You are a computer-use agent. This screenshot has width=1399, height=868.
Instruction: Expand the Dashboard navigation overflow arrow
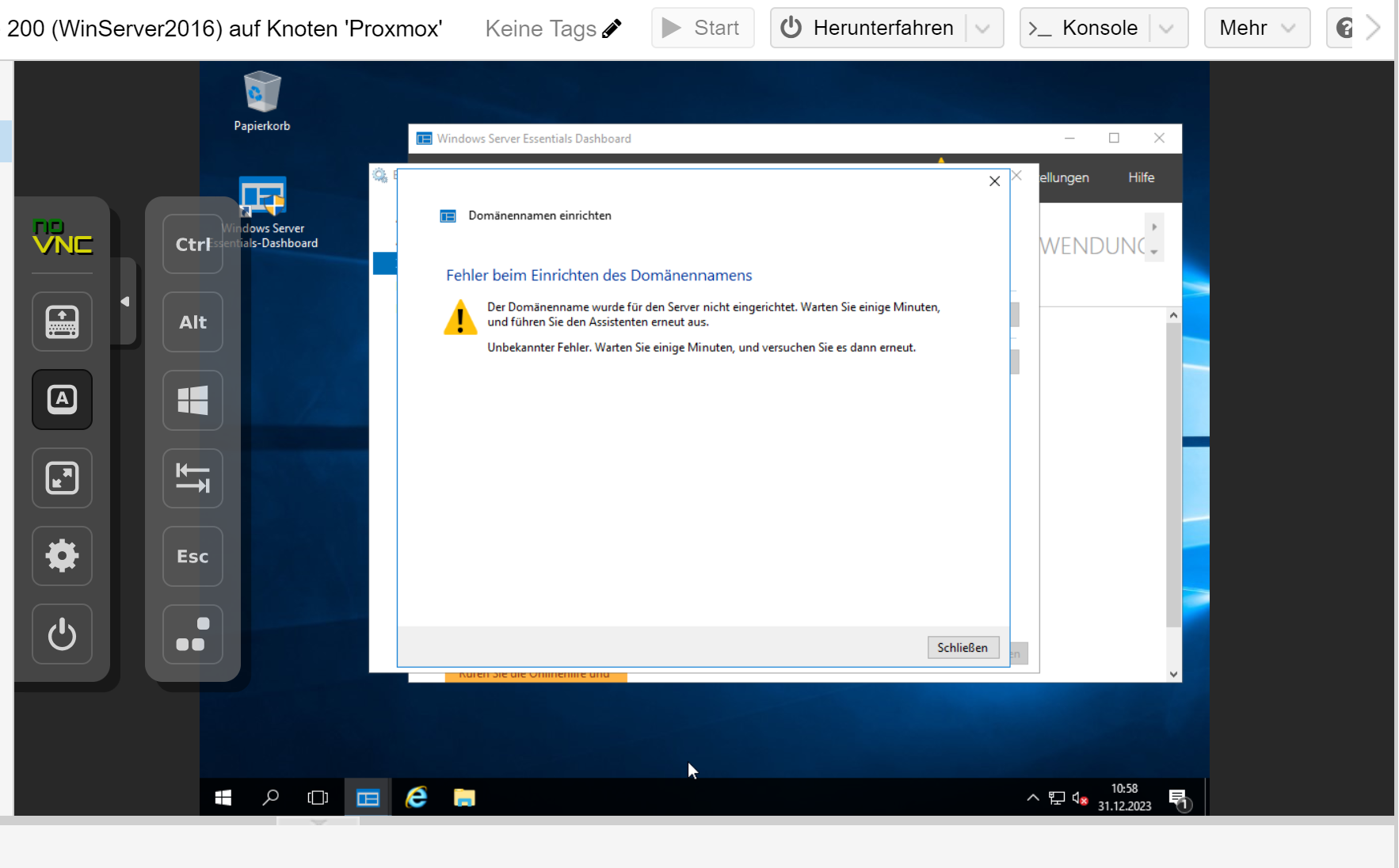tap(1154, 252)
